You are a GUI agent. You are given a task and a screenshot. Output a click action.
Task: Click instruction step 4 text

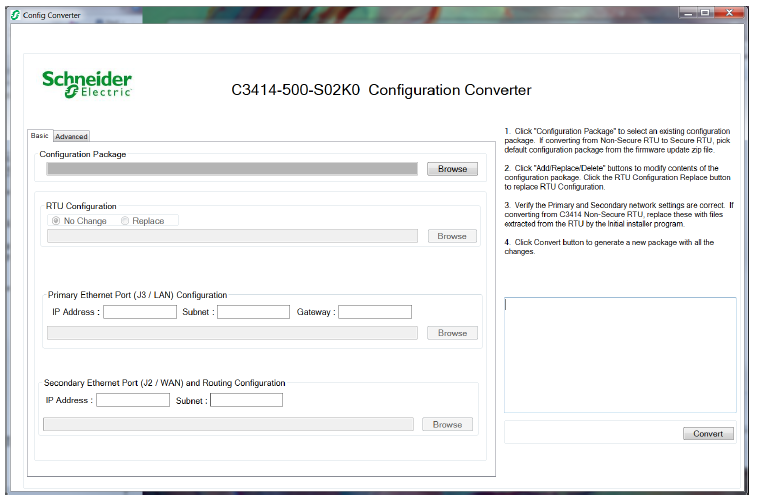coord(609,247)
